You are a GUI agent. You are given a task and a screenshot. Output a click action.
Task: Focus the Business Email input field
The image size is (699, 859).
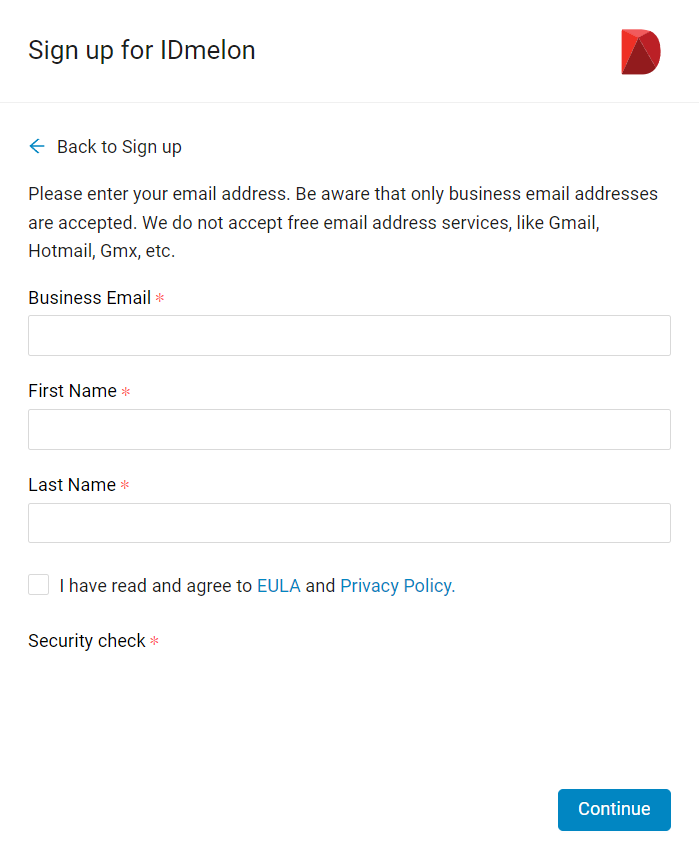[x=350, y=335]
